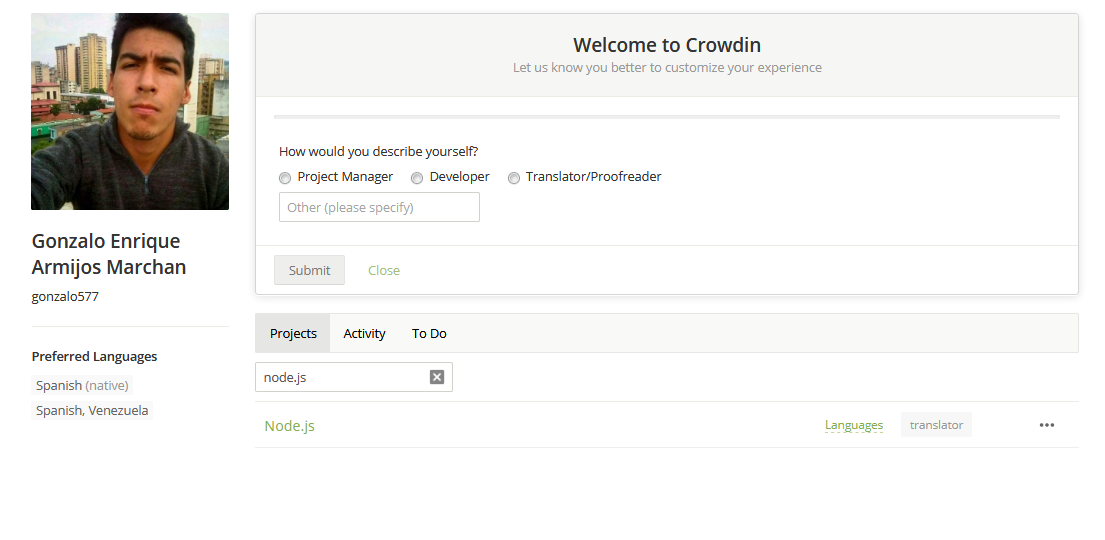Image resolution: width=1105 pixels, height=540 pixels.
Task: Click the Spanish (native) language tag
Action: coord(82,385)
